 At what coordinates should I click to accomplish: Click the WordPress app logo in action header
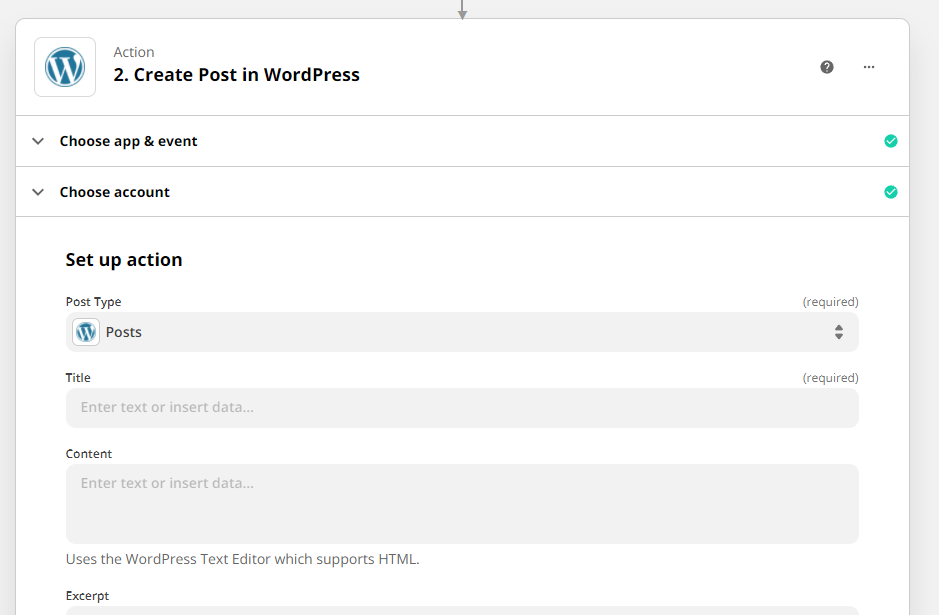click(x=65, y=67)
